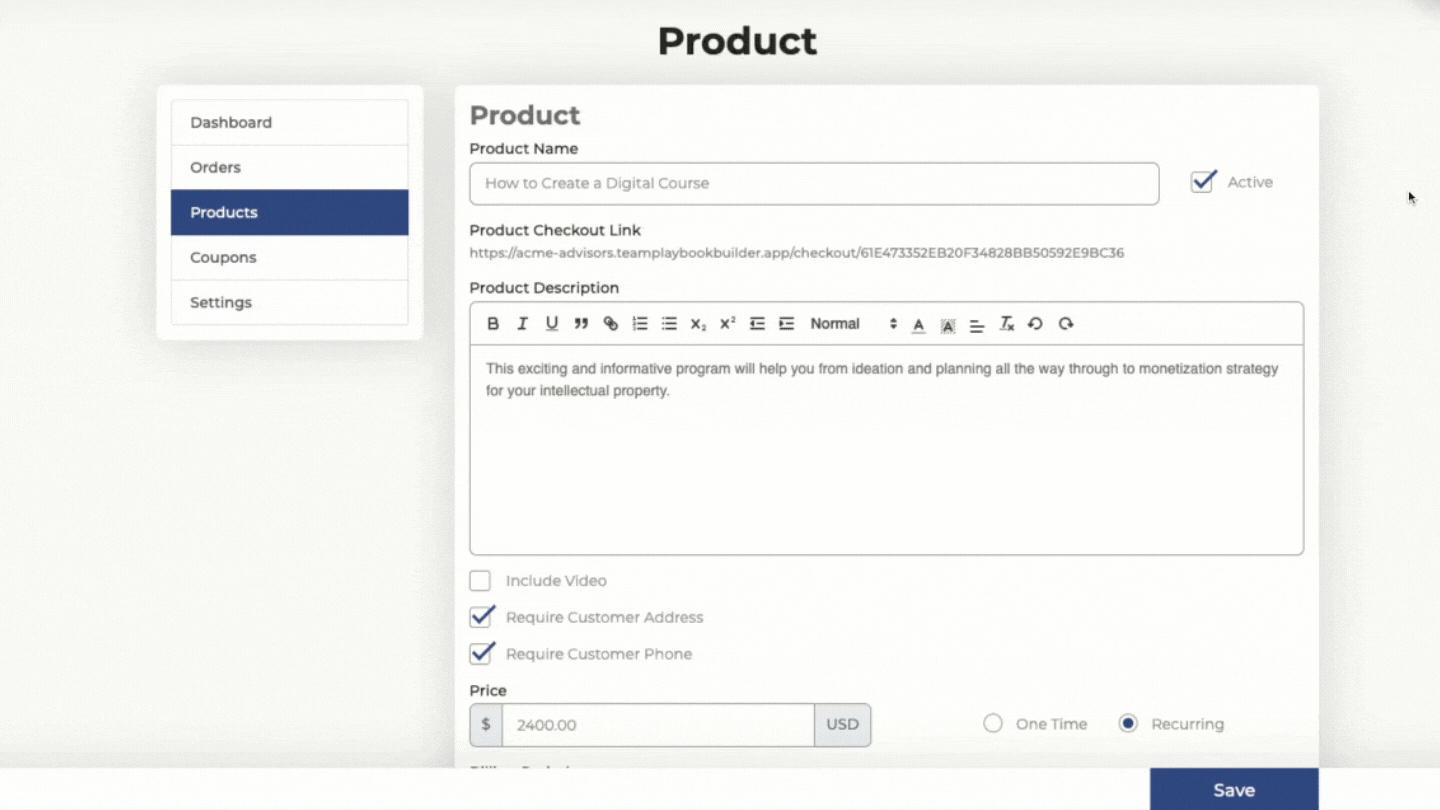Apply superscript formatting
The height and width of the screenshot is (810, 1440).
click(728, 324)
